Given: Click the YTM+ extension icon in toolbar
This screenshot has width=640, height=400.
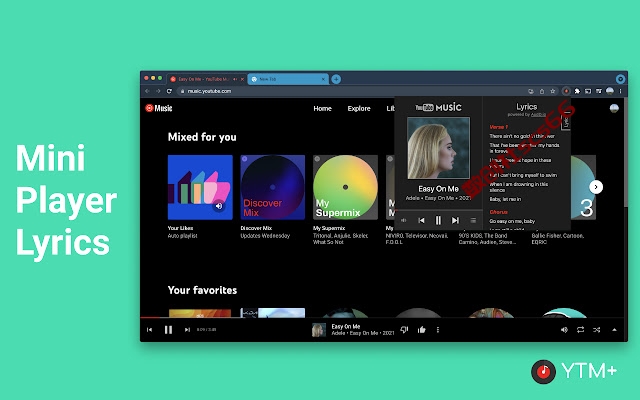Looking at the screenshot, I should pos(566,91).
